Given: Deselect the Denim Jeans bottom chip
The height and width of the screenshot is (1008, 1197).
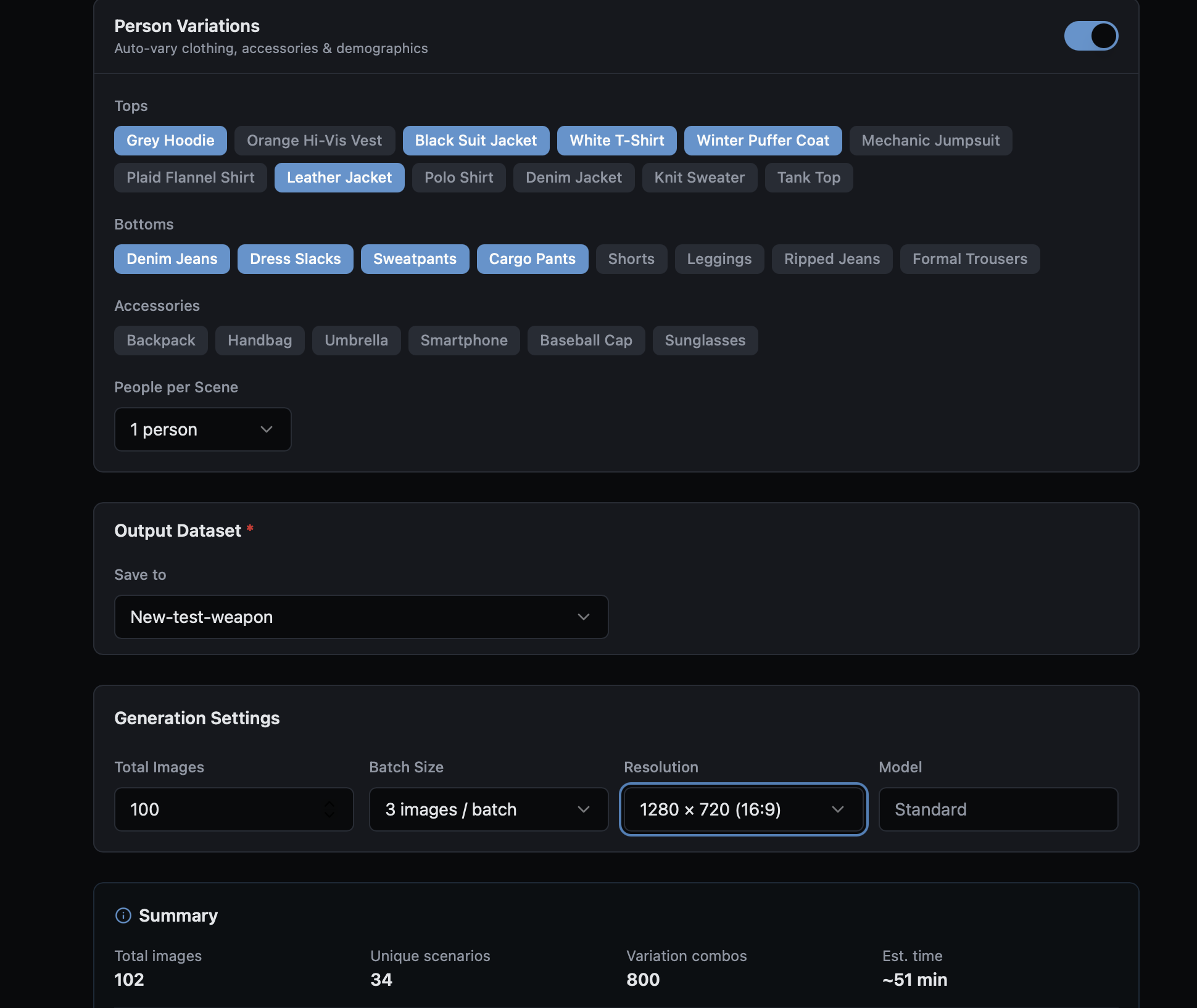Looking at the screenshot, I should pos(172,259).
